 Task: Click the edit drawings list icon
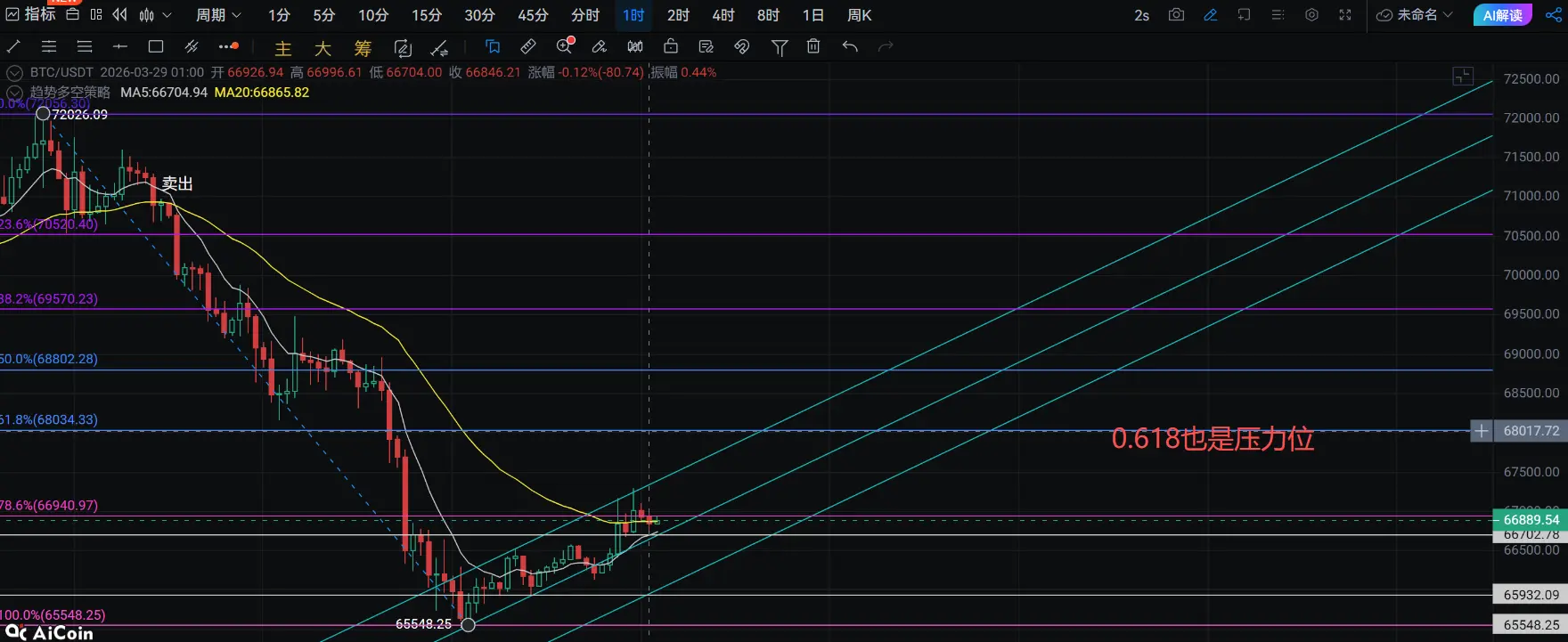[x=706, y=46]
